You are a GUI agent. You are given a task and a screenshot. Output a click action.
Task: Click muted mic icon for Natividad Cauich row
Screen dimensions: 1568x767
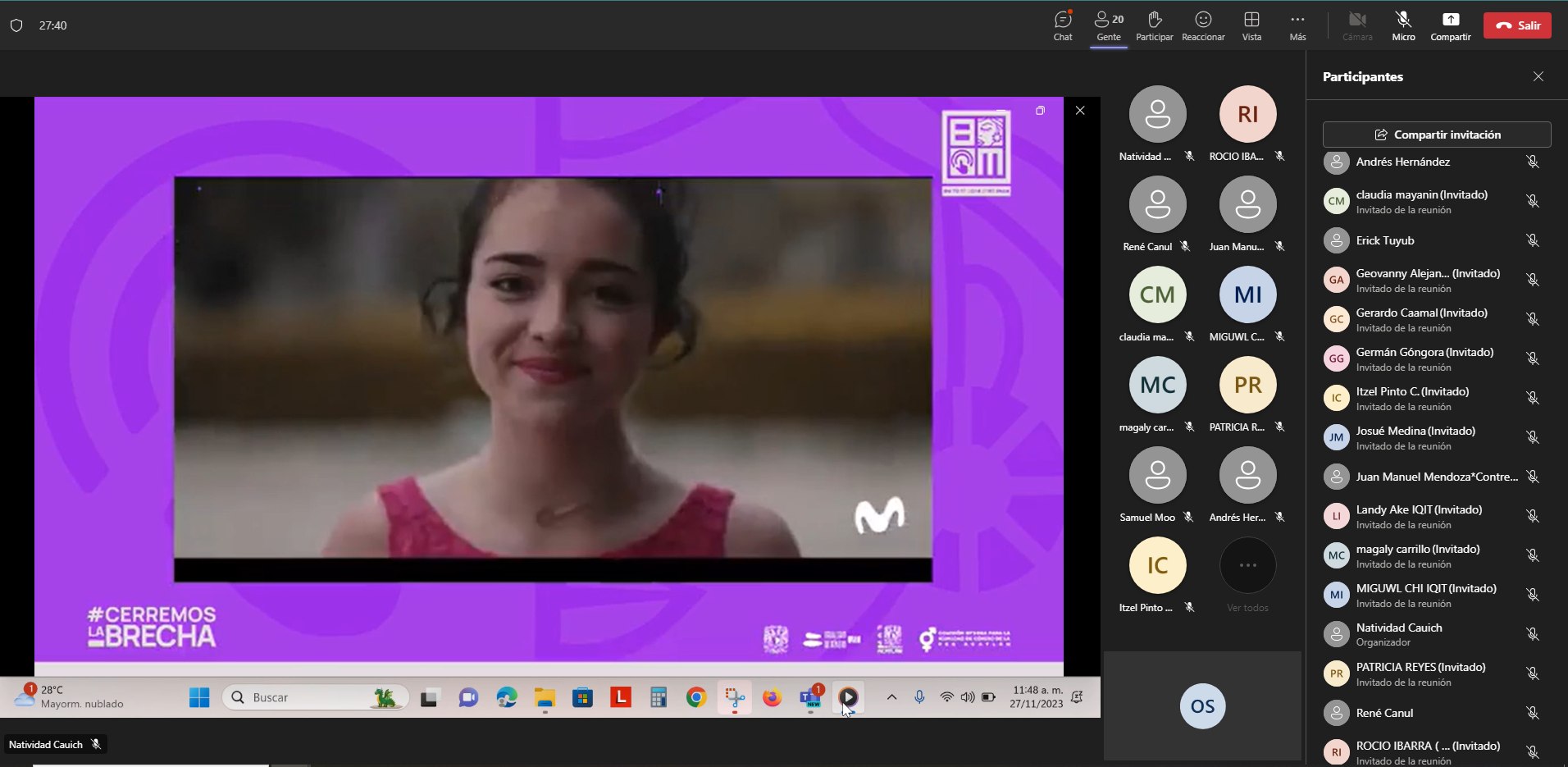[1532, 634]
